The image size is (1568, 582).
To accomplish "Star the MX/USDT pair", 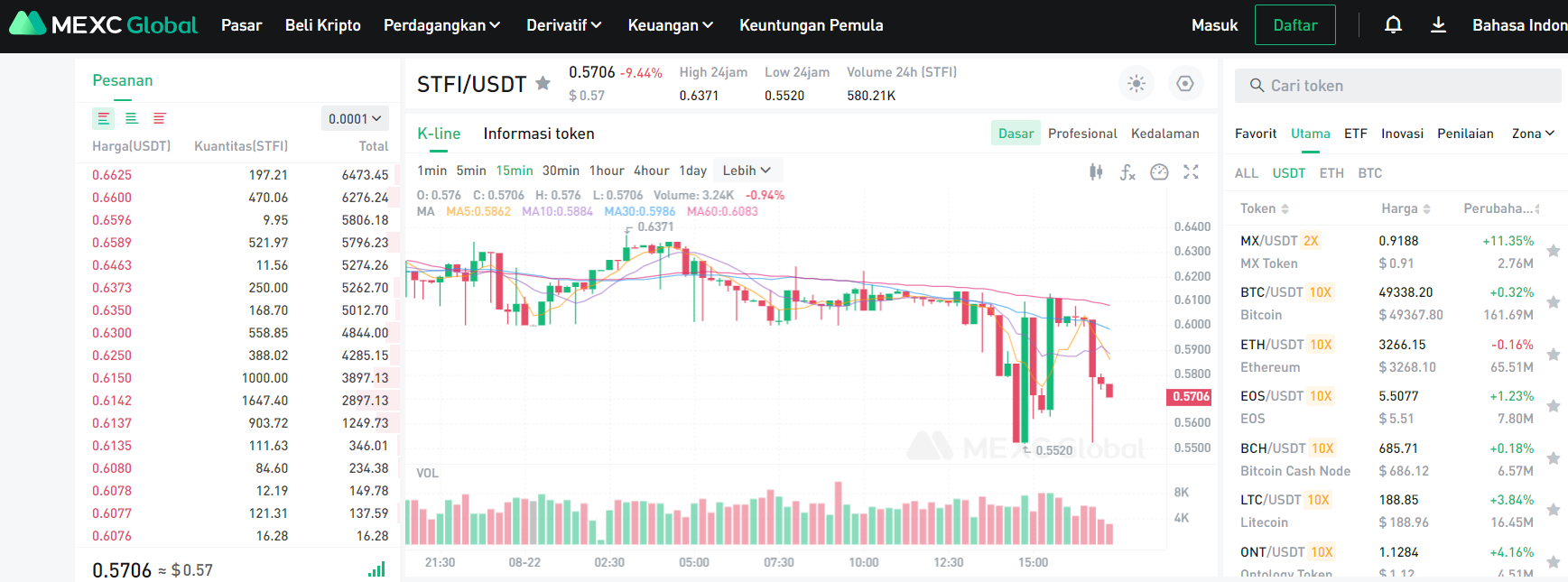I will 1554,251.
